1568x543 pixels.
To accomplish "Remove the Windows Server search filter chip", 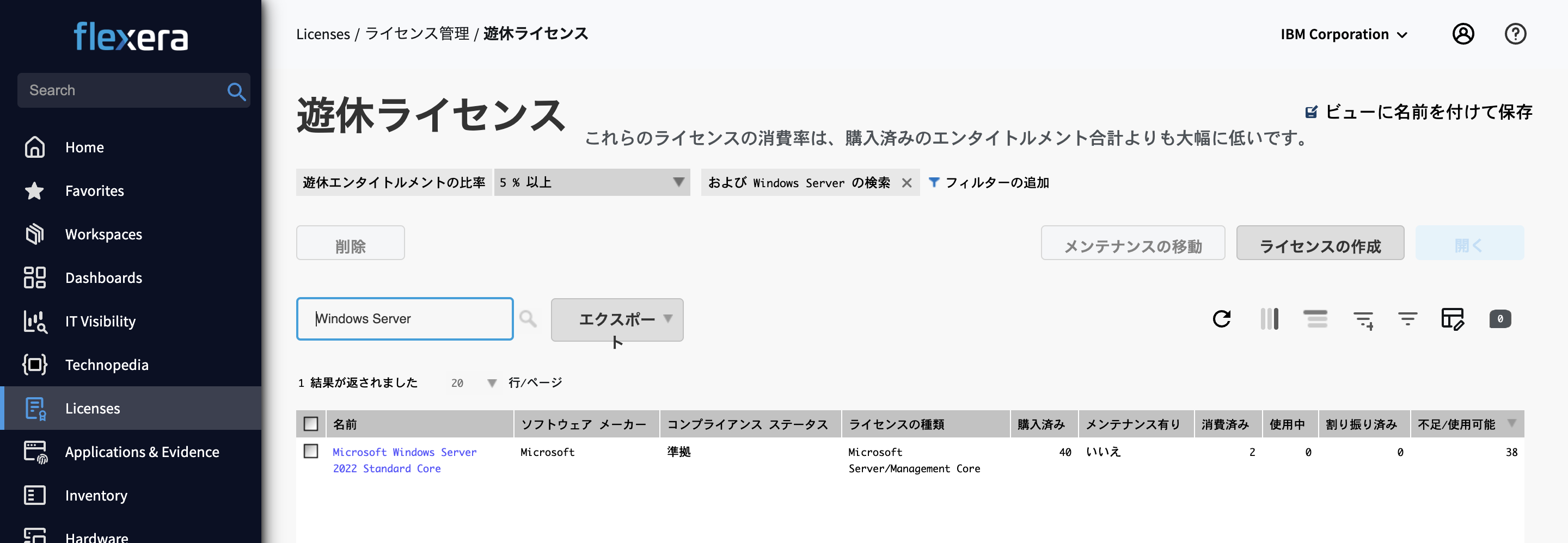I will (906, 182).
